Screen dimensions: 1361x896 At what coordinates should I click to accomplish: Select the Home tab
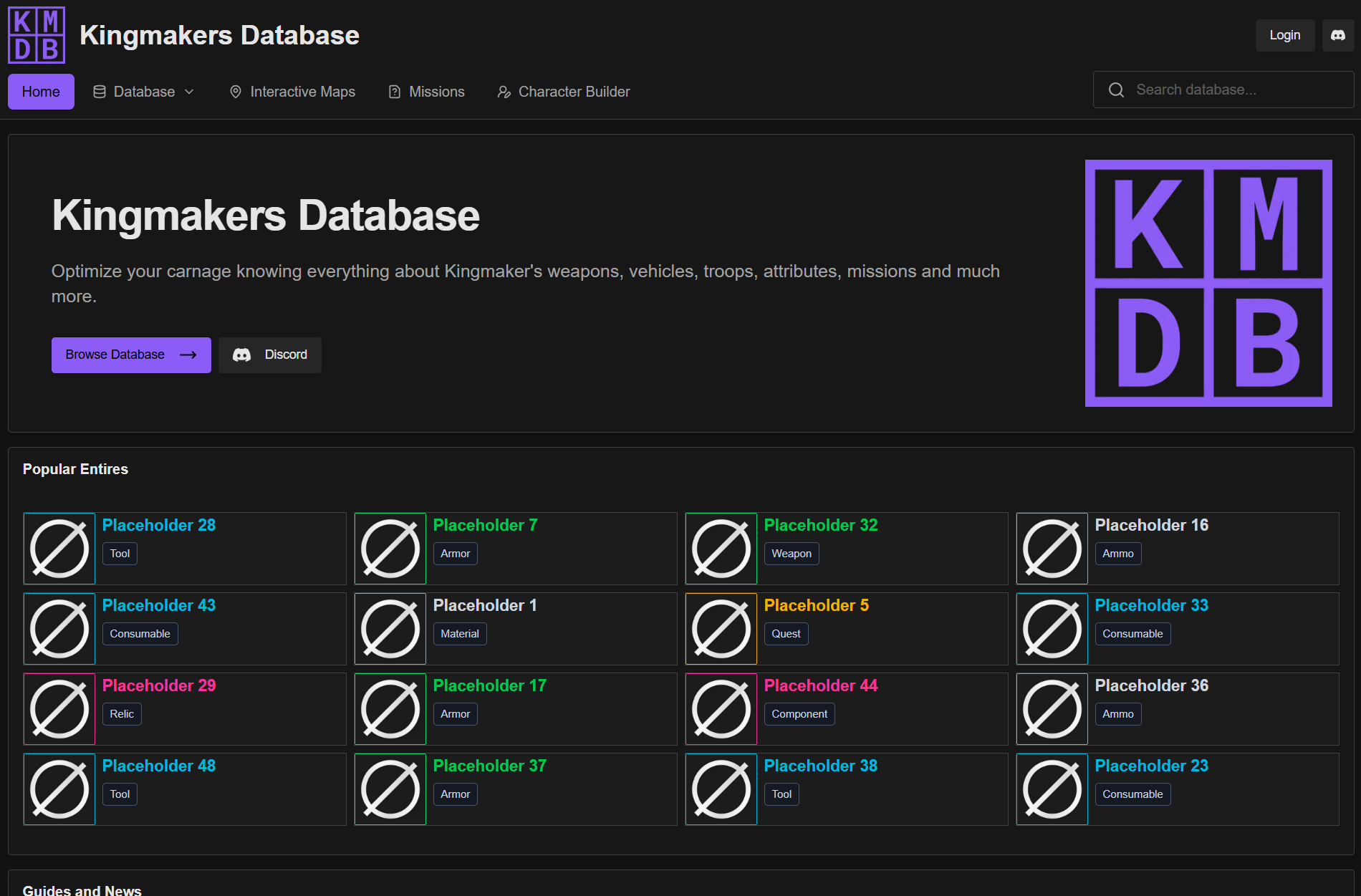(41, 92)
